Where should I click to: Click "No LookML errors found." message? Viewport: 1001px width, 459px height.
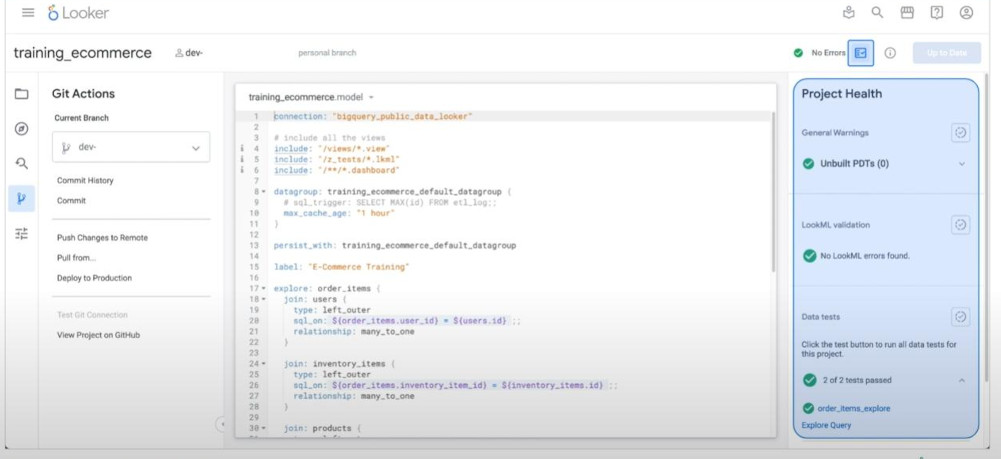pyautogui.click(x=865, y=256)
